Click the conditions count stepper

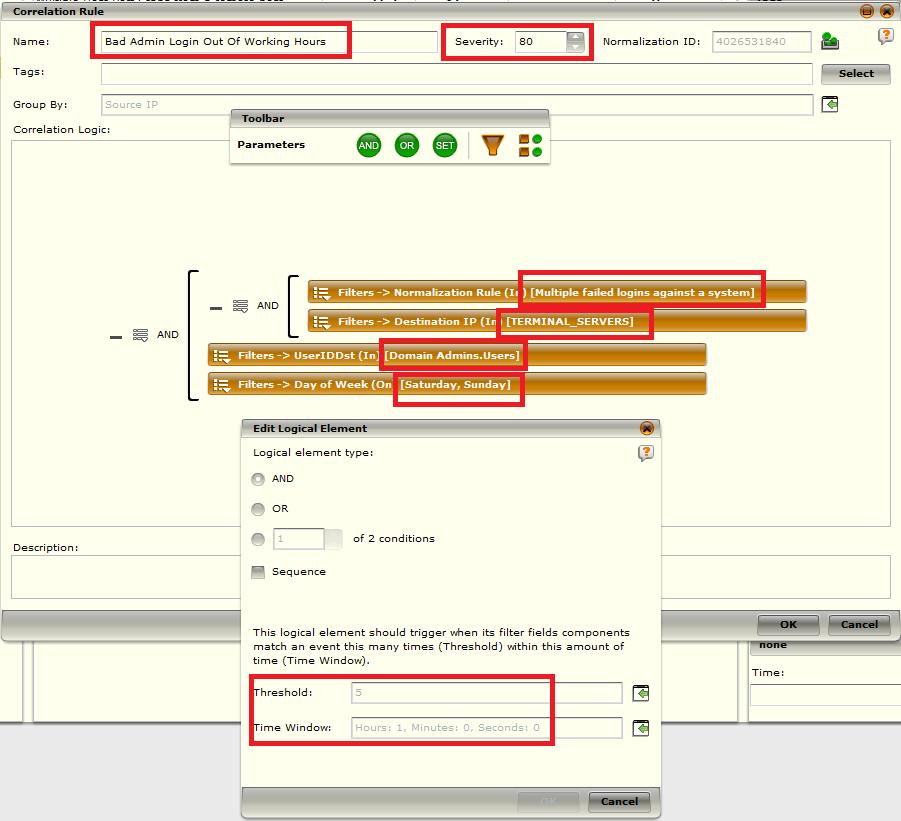[333, 539]
